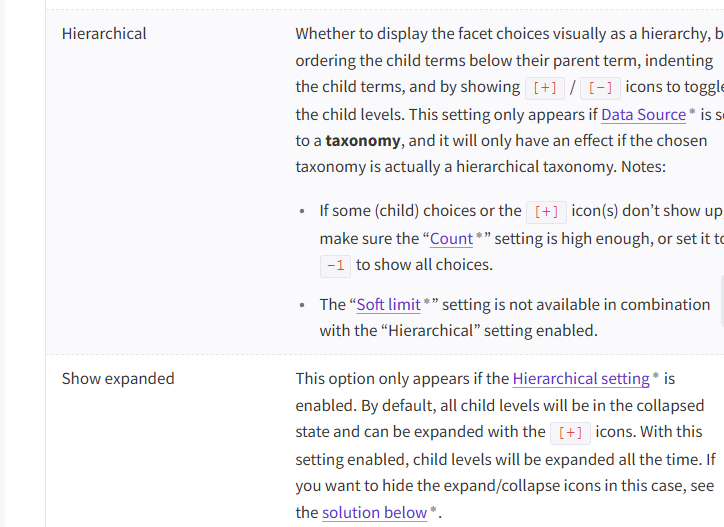Open the Soft limit link
This screenshot has width=724, height=527.
coord(388,304)
